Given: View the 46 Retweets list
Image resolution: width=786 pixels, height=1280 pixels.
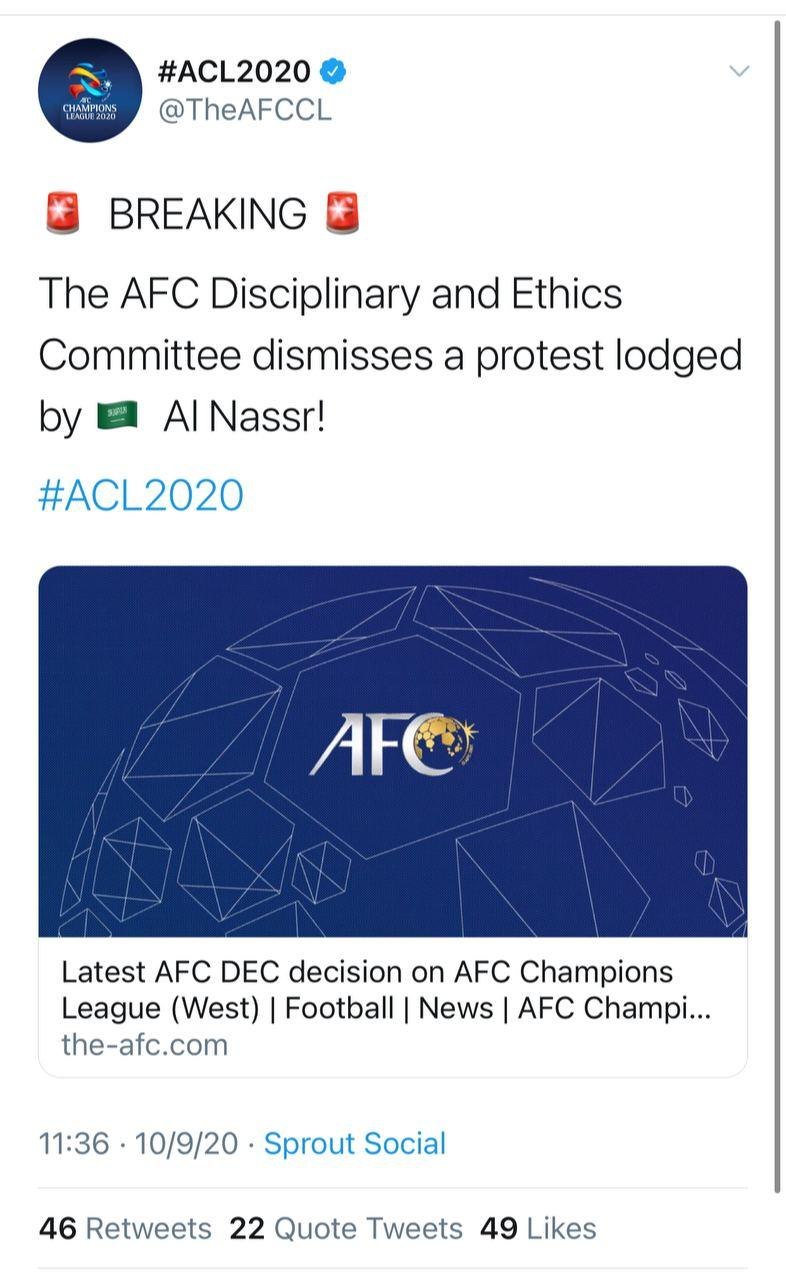Looking at the screenshot, I should [125, 1228].
